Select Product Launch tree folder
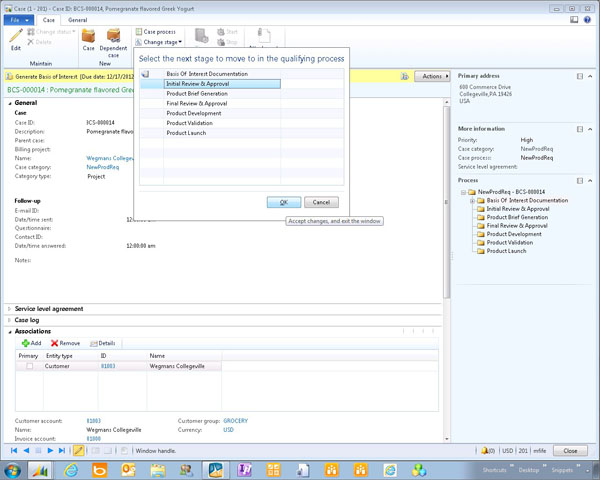The width and height of the screenshot is (600, 480). [502, 251]
